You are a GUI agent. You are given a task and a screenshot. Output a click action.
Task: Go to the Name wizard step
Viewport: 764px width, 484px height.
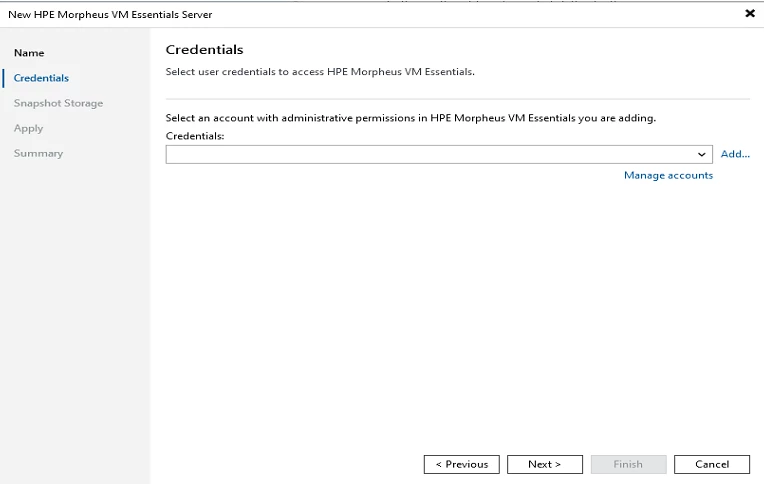coord(29,53)
